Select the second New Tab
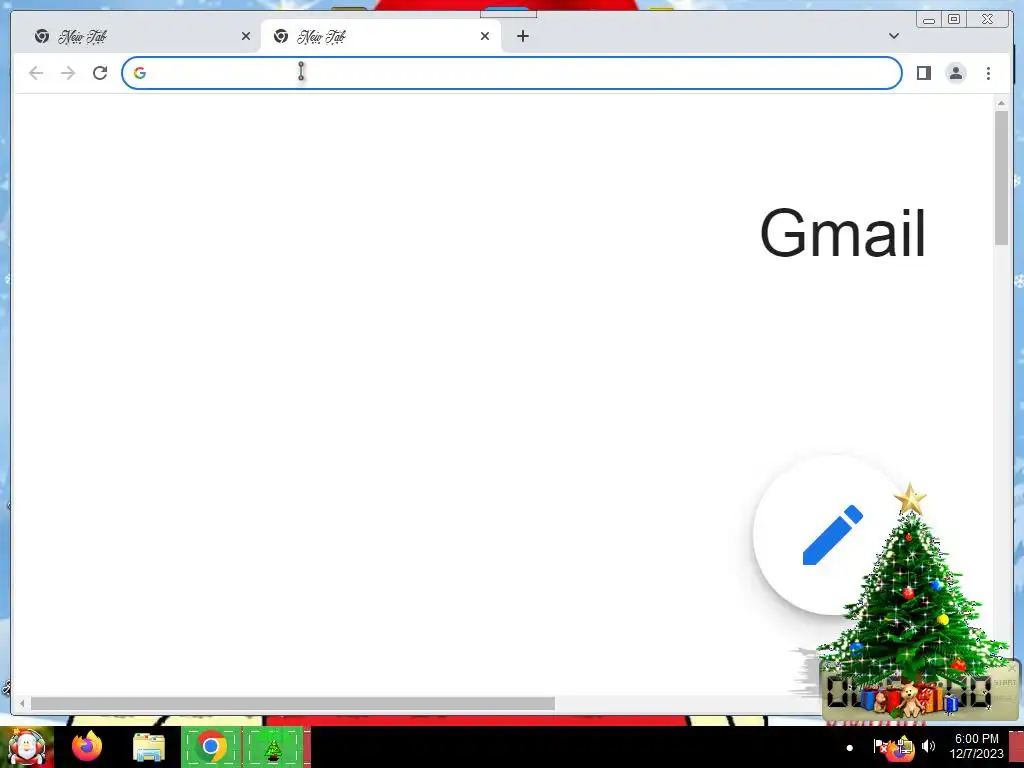The image size is (1024, 768). point(379,37)
